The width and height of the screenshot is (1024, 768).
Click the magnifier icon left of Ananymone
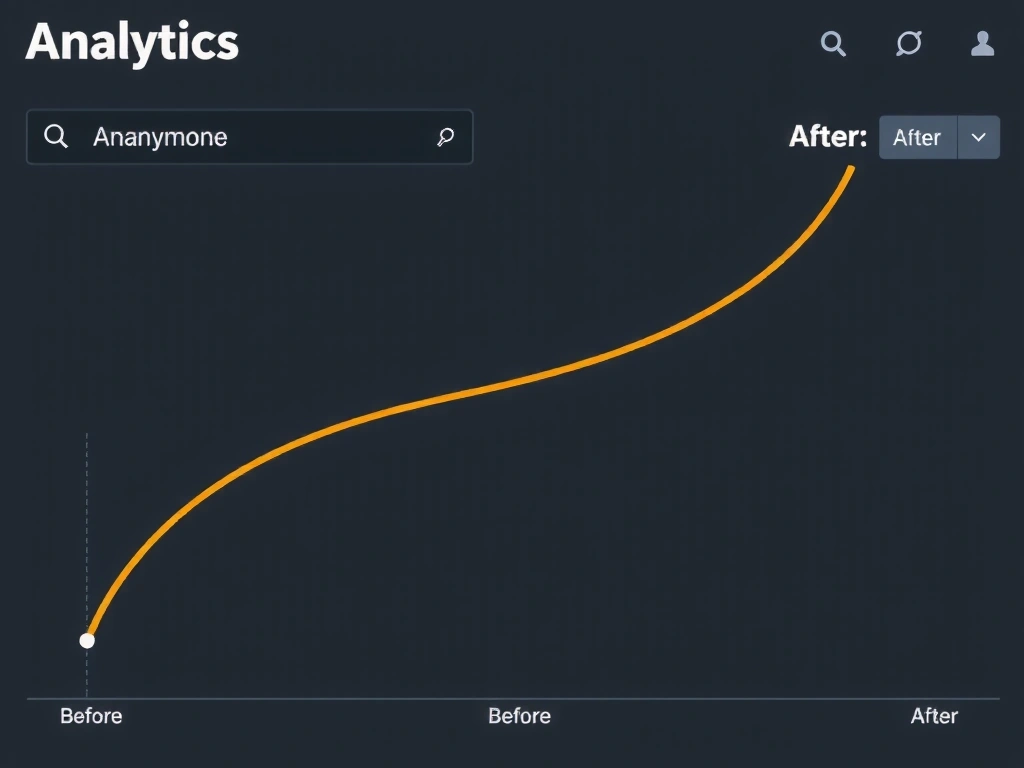point(57,137)
